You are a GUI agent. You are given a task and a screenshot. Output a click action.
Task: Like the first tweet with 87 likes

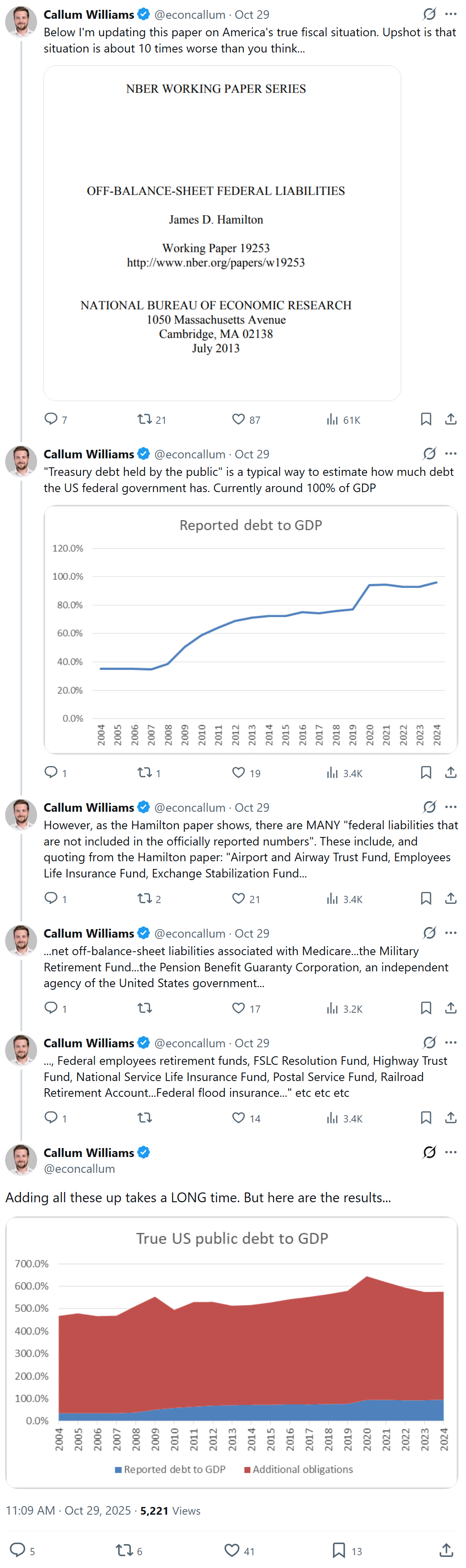238,419
